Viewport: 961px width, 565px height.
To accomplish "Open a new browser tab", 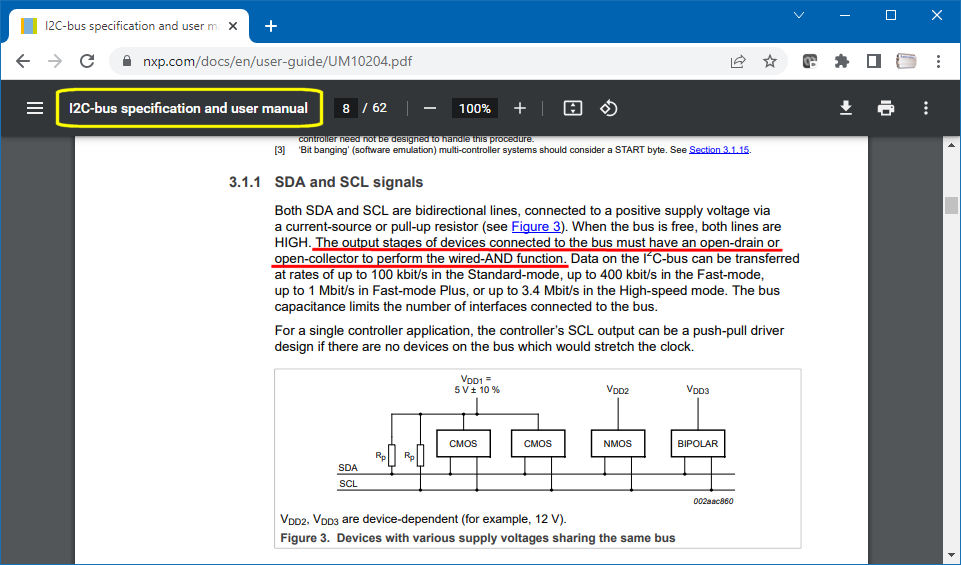I will [x=271, y=26].
